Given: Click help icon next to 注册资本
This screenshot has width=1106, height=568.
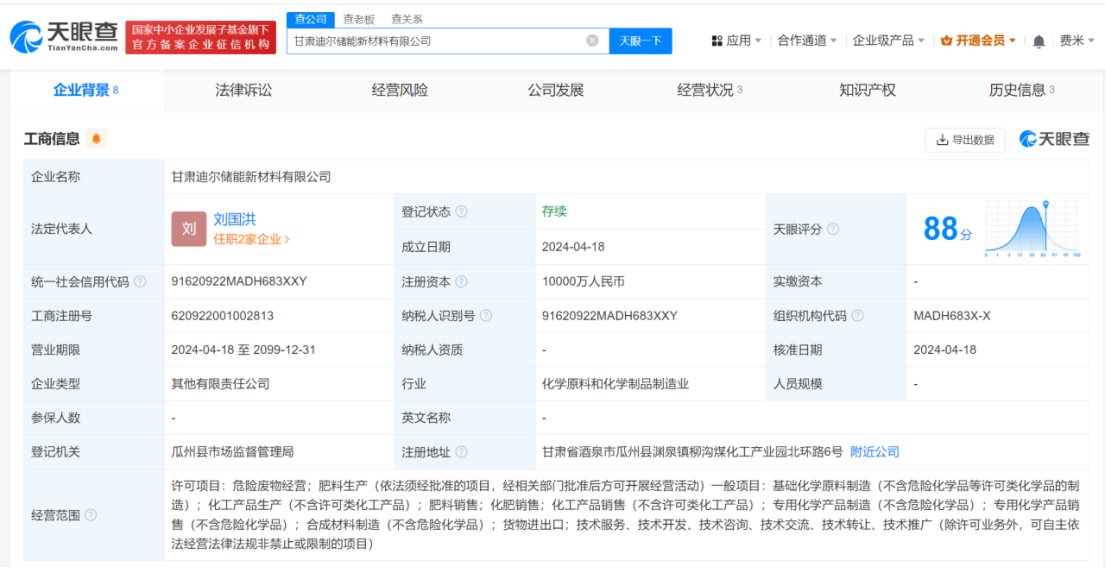Looking at the screenshot, I should (461, 282).
